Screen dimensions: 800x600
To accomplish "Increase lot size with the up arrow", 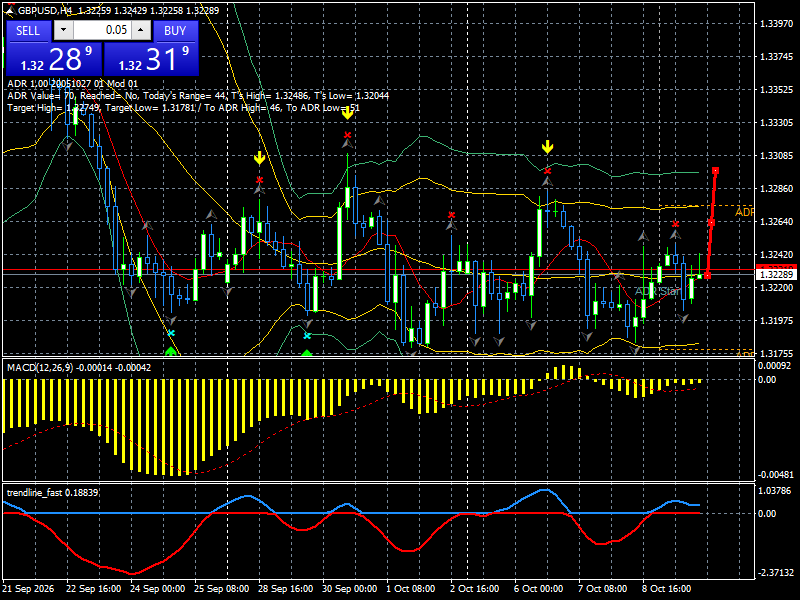I will click(141, 30).
